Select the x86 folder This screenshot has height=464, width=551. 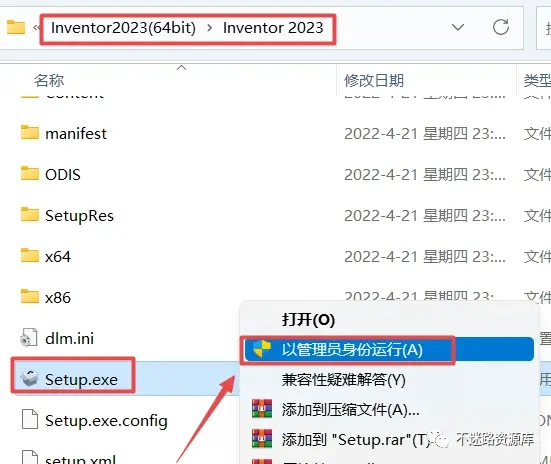coord(46,297)
